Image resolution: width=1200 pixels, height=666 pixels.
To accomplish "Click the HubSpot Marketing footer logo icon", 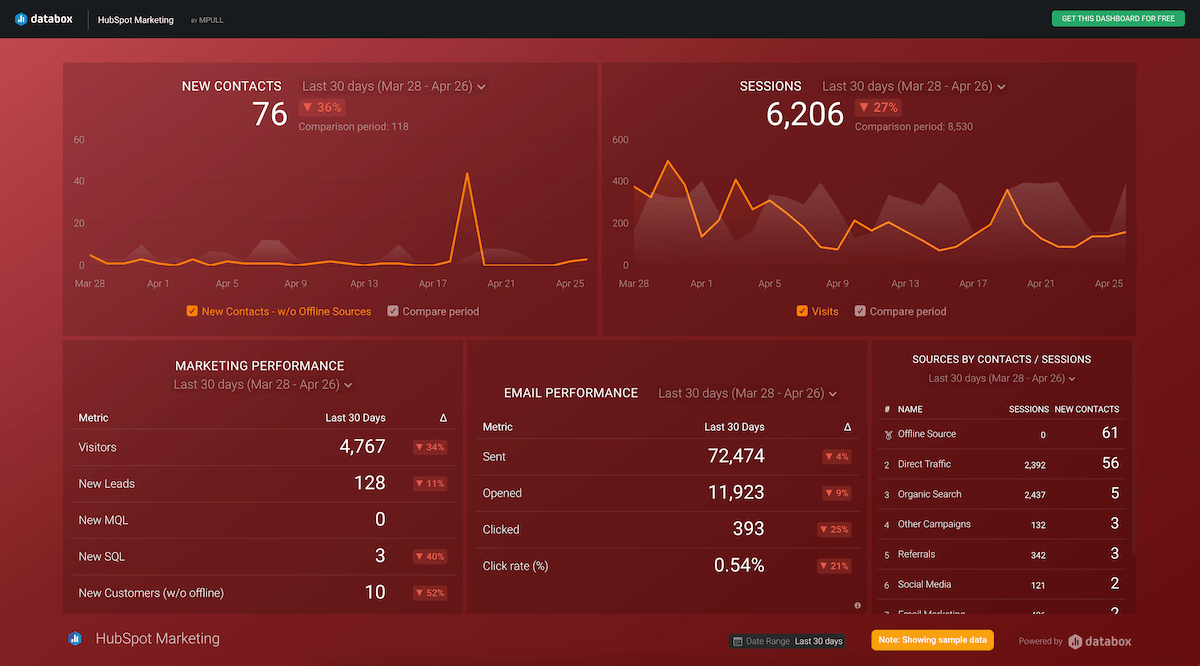I will (75, 638).
